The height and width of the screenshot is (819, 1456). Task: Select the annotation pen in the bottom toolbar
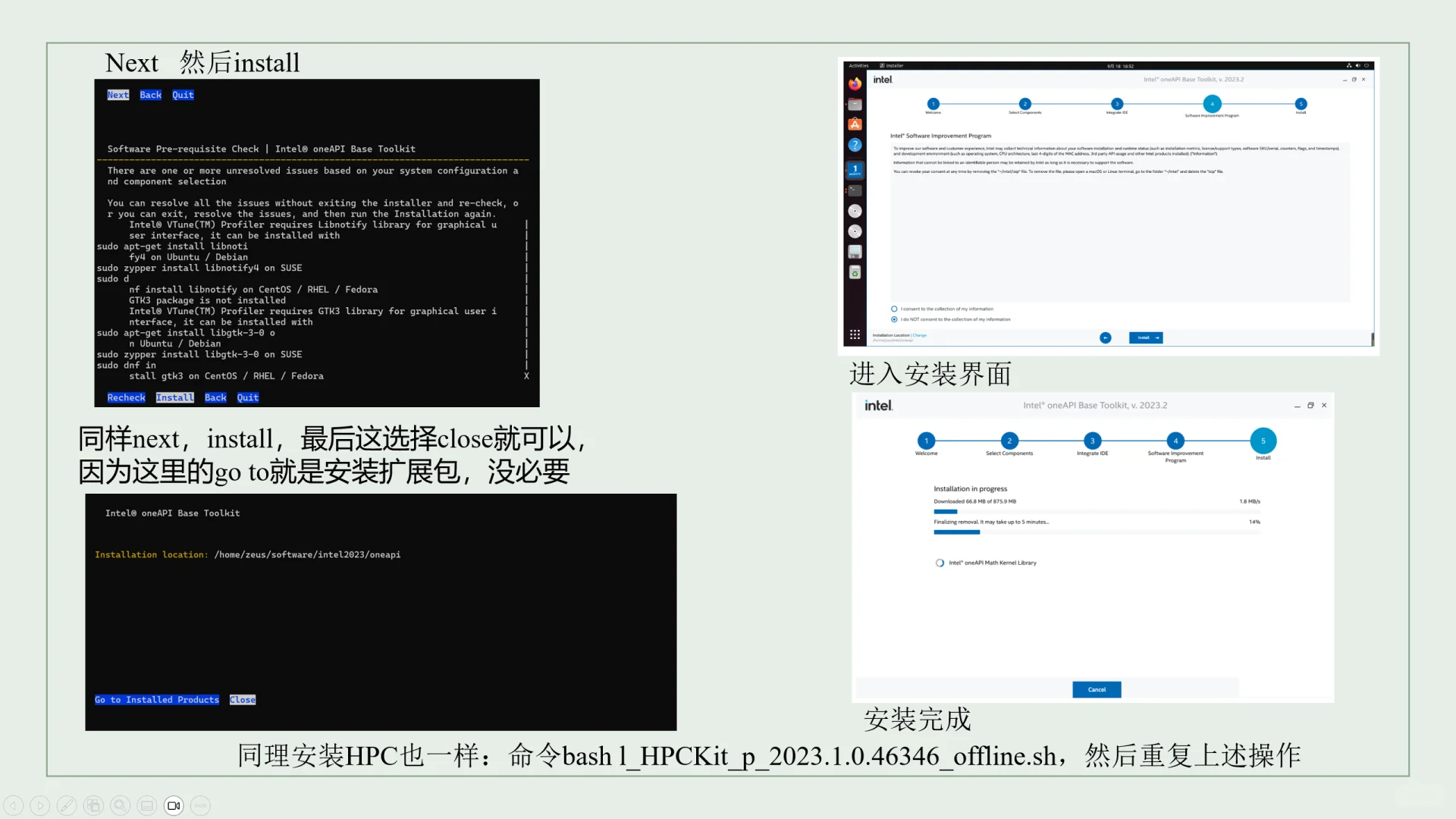67,805
